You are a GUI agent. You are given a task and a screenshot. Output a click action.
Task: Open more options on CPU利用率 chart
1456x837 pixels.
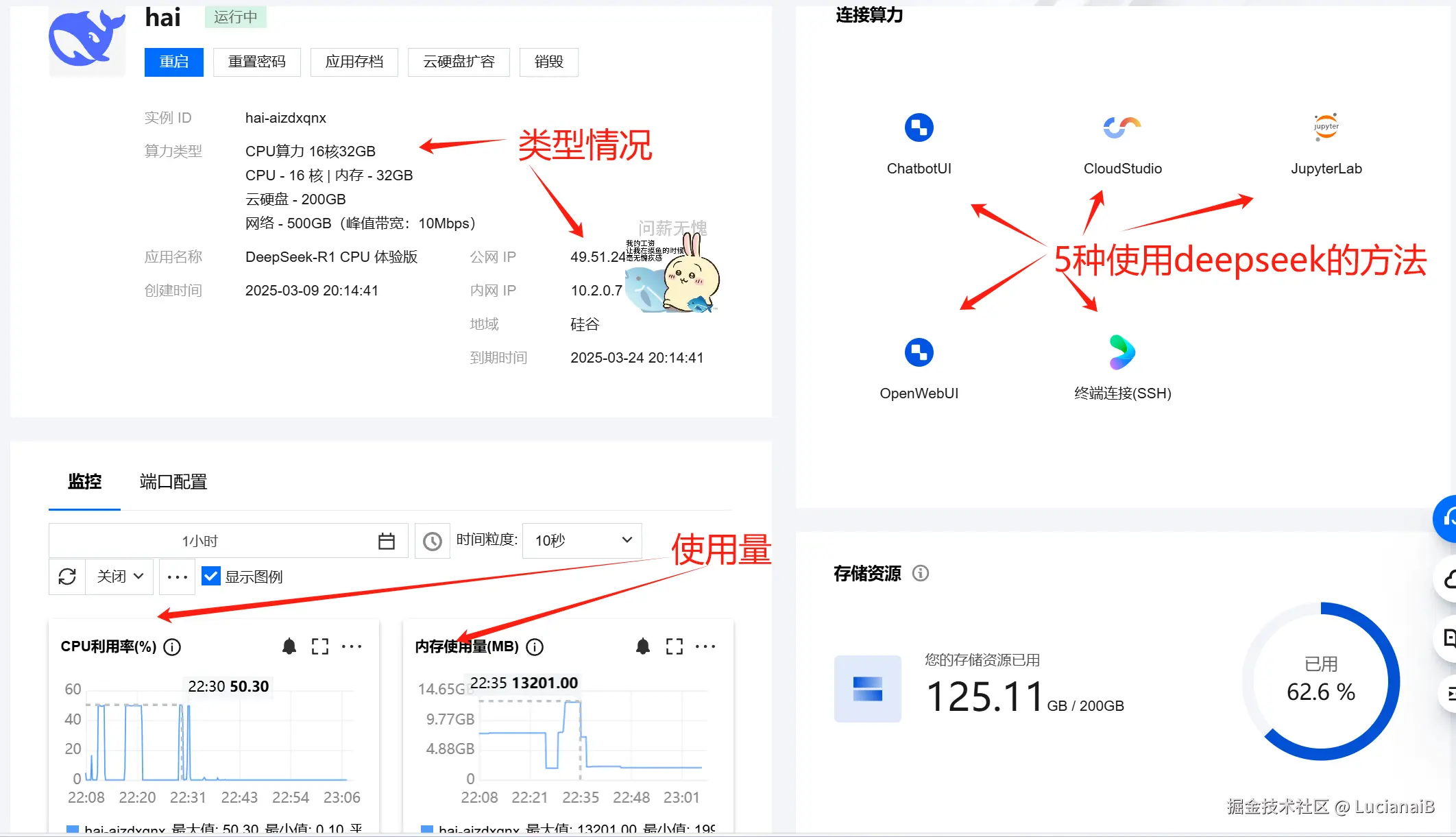pyautogui.click(x=352, y=646)
